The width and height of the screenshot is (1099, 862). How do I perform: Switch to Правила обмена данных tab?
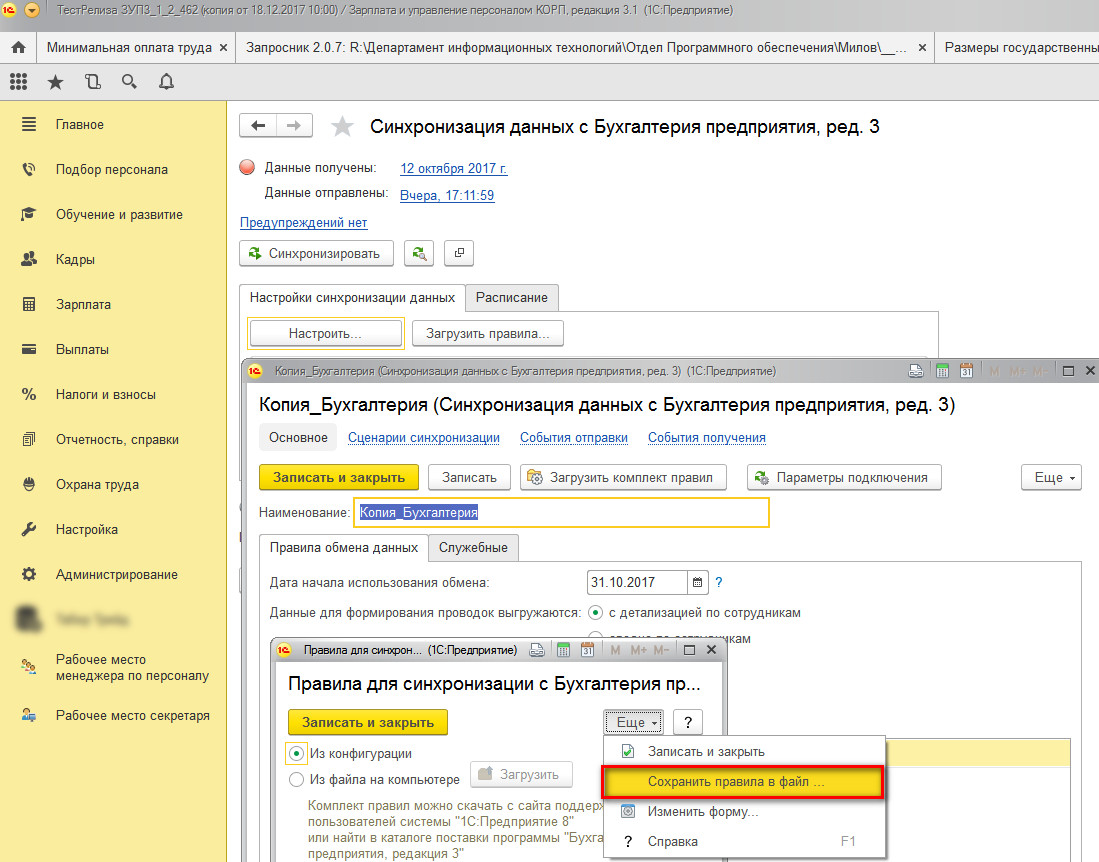tap(343, 547)
